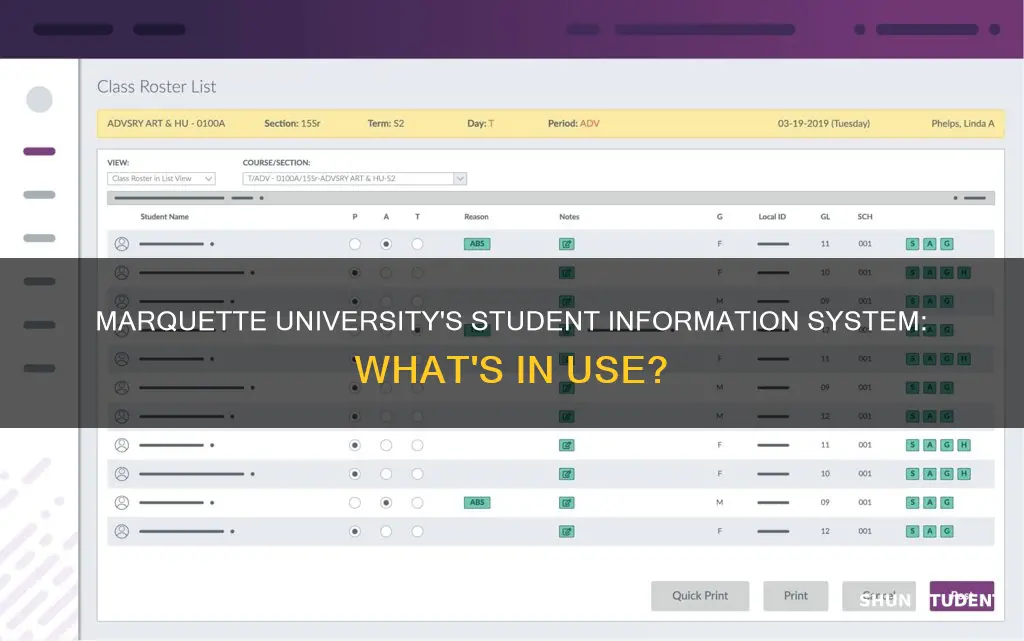Image resolution: width=1024 pixels, height=641 pixels.
Task: Click the S badge in the third-to-last row (grade 10)
Action: (912, 474)
